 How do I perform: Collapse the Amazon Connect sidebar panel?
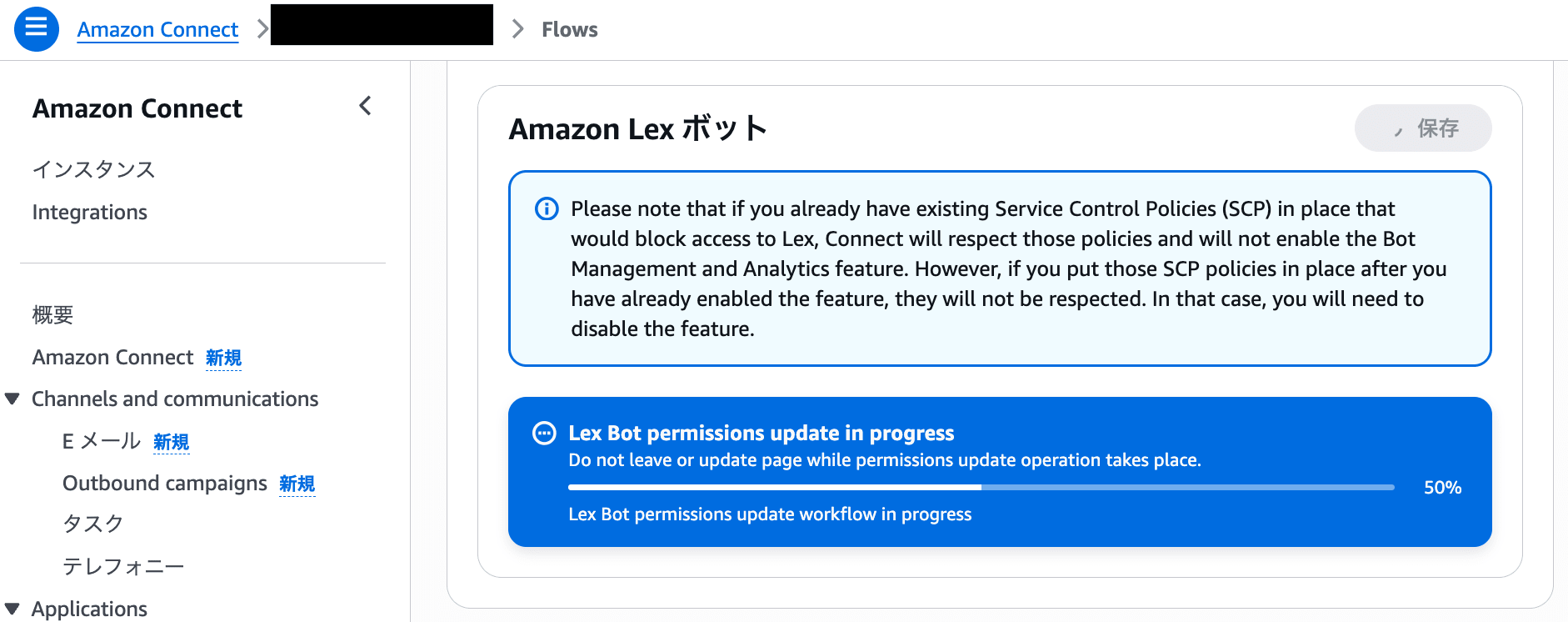pyautogui.click(x=365, y=107)
